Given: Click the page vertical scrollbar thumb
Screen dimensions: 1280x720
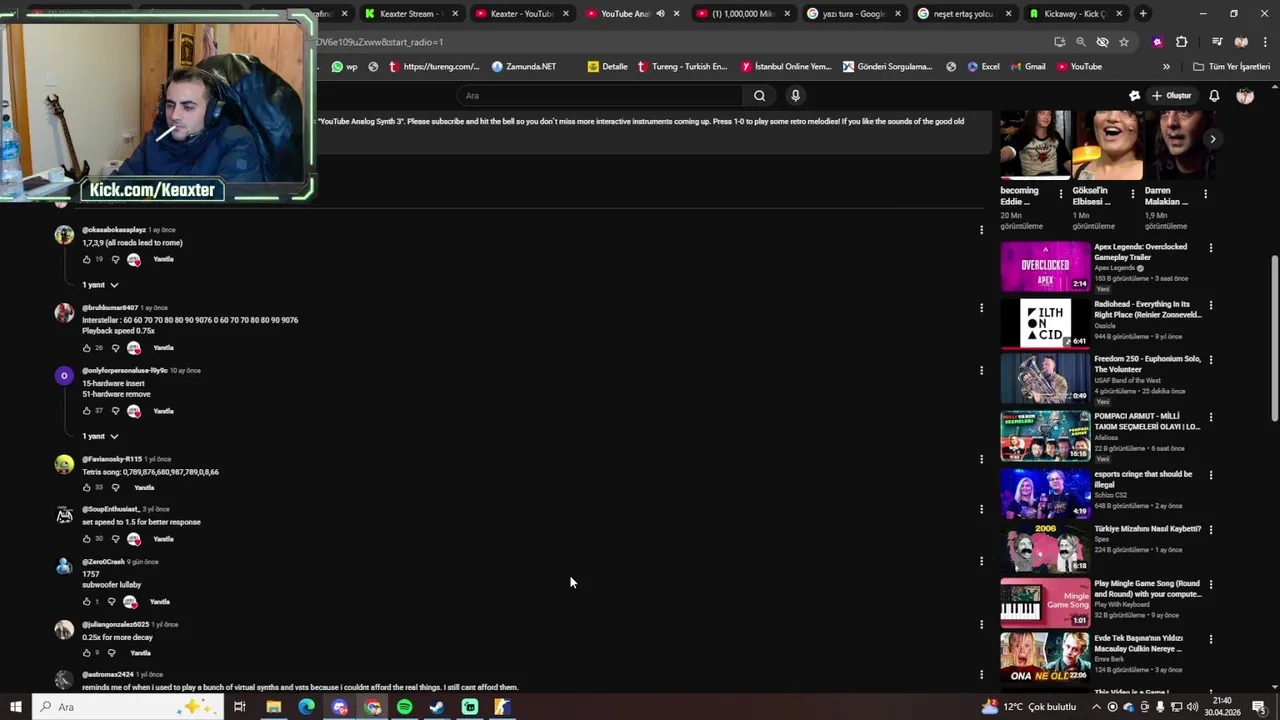Looking at the screenshot, I should (x=1274, y=338).
